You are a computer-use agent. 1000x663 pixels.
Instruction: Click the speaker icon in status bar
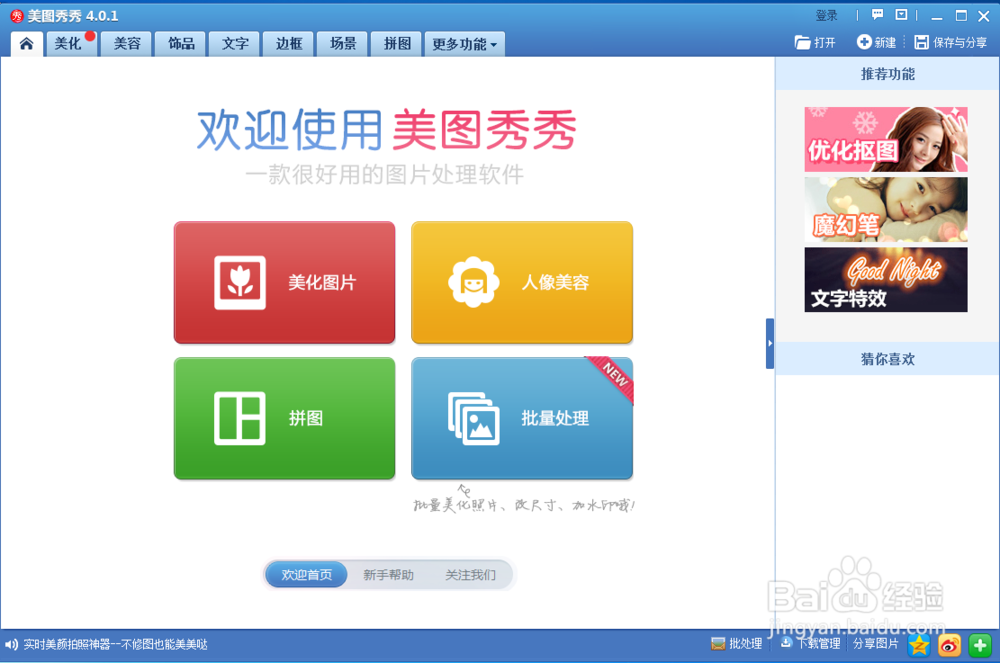11,645
